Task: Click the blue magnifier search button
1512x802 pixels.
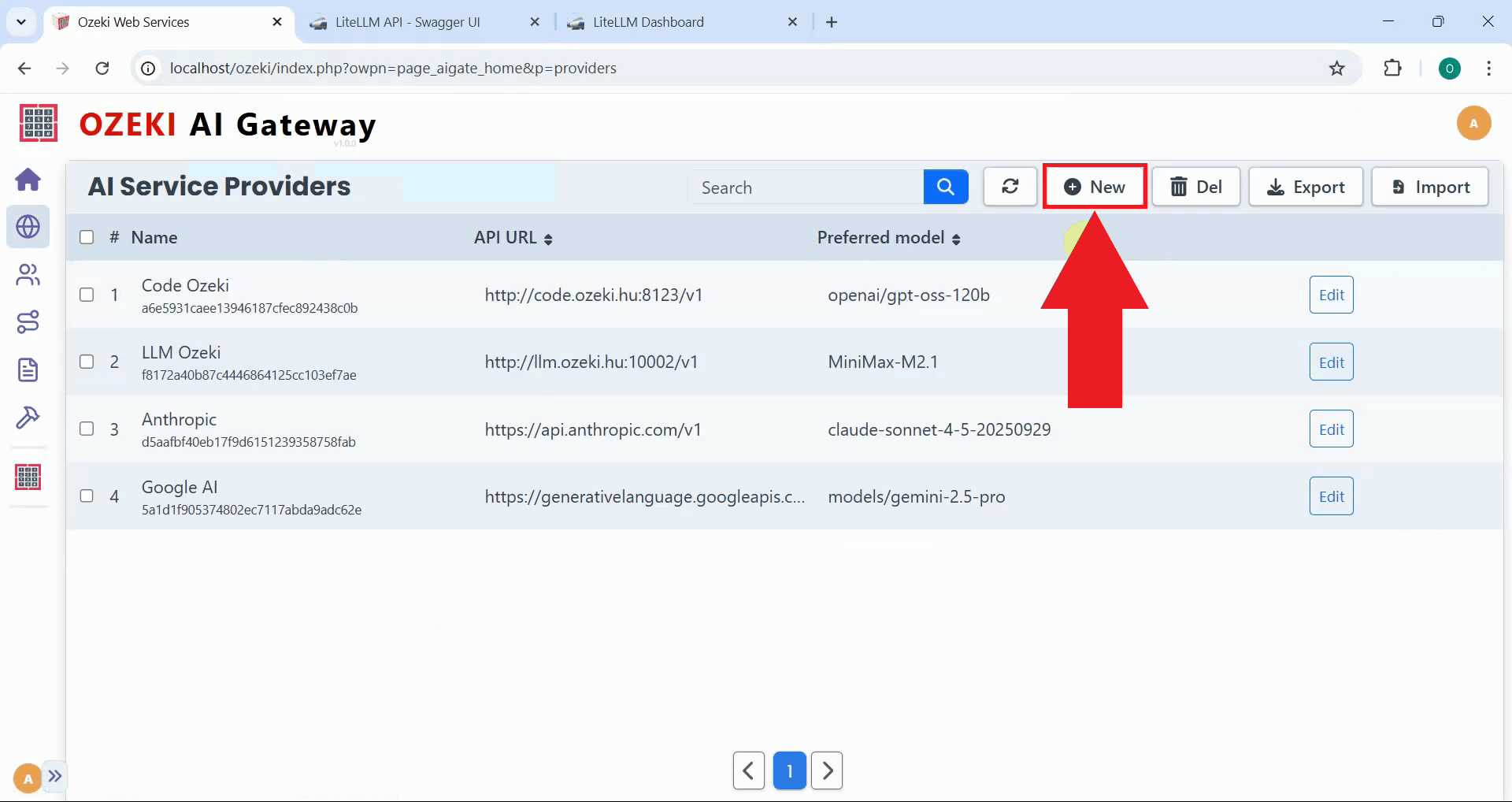Action: click(945, 187)
